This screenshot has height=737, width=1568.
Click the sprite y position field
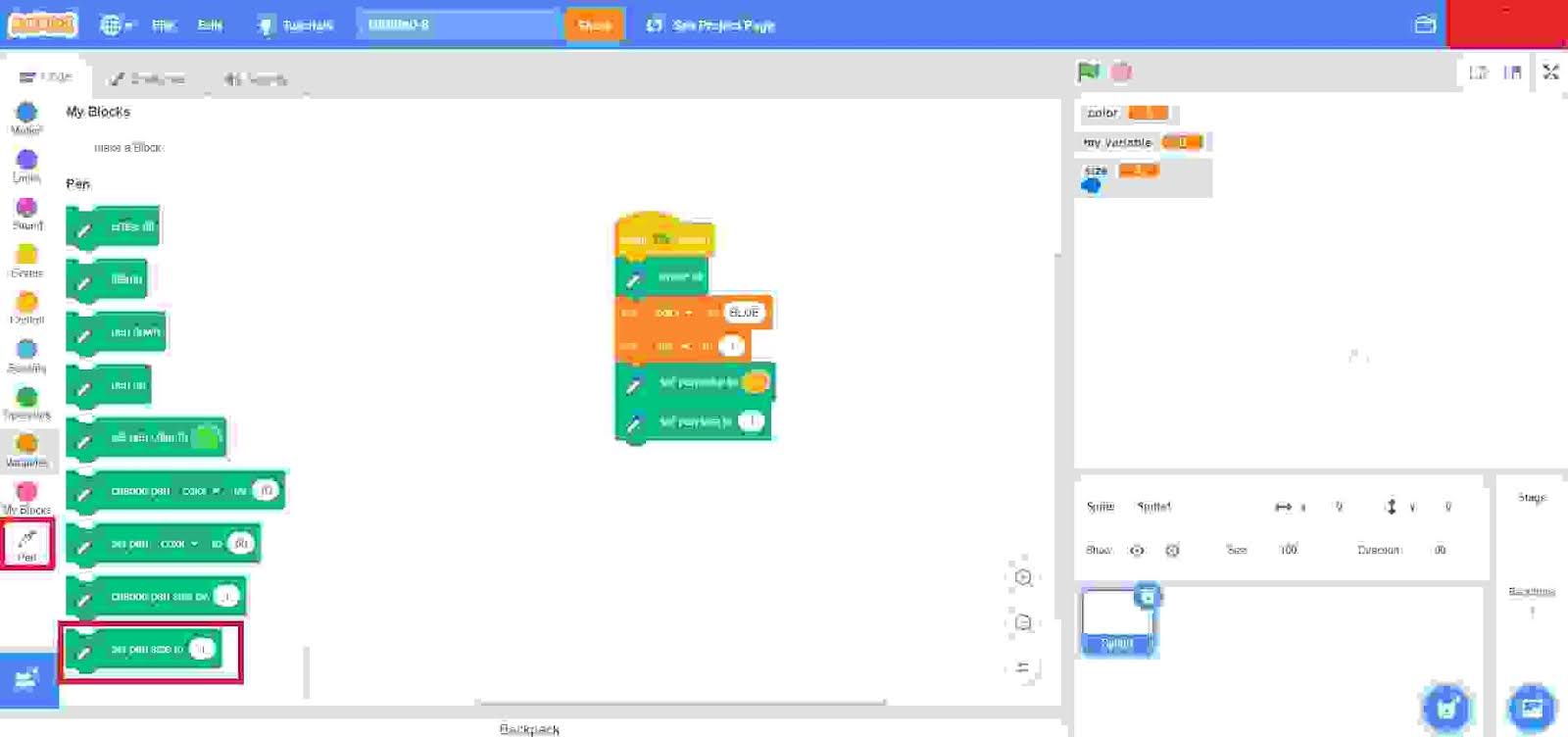1447,507
